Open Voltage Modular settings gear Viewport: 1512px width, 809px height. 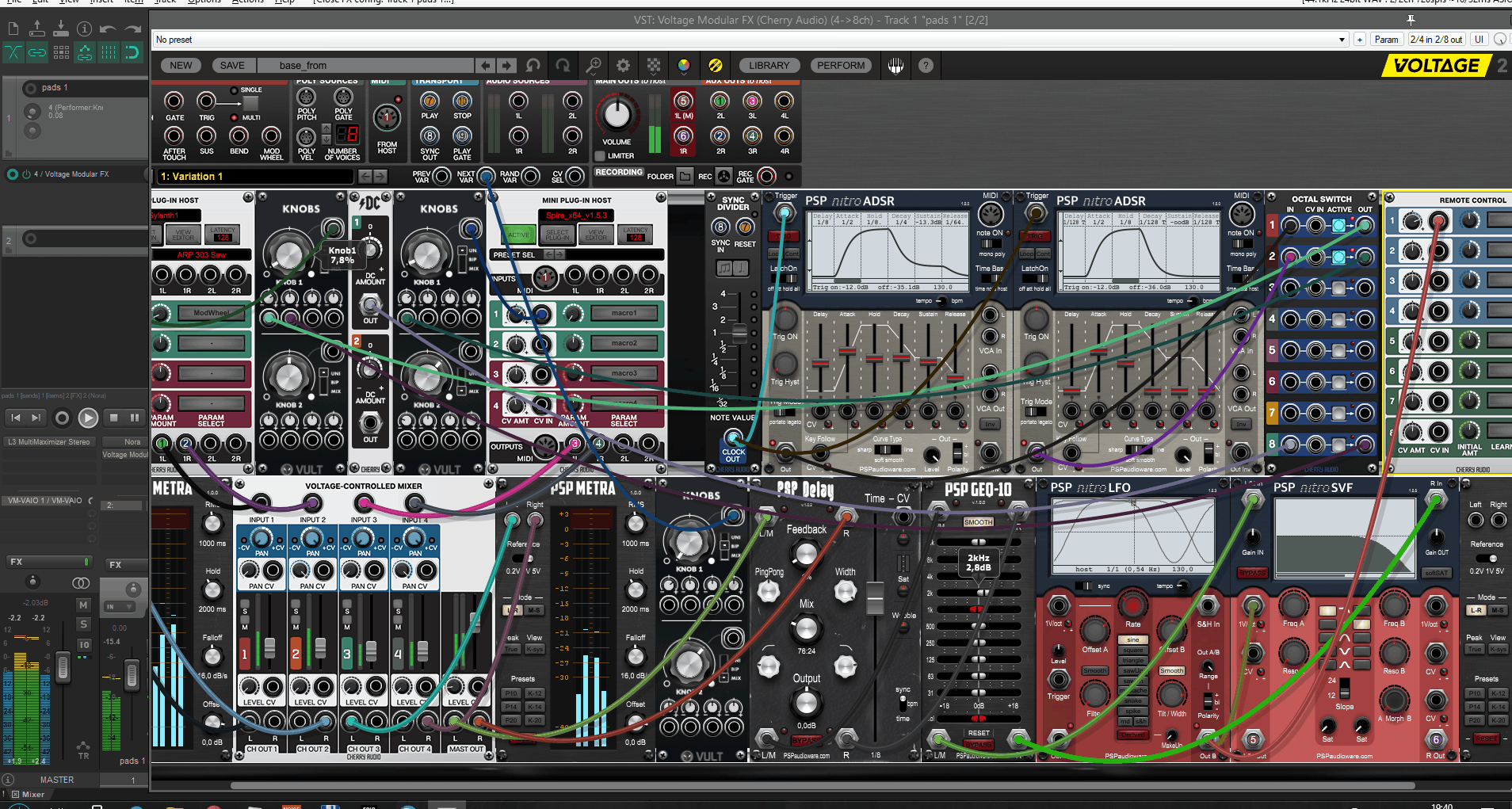coord(623,66)
